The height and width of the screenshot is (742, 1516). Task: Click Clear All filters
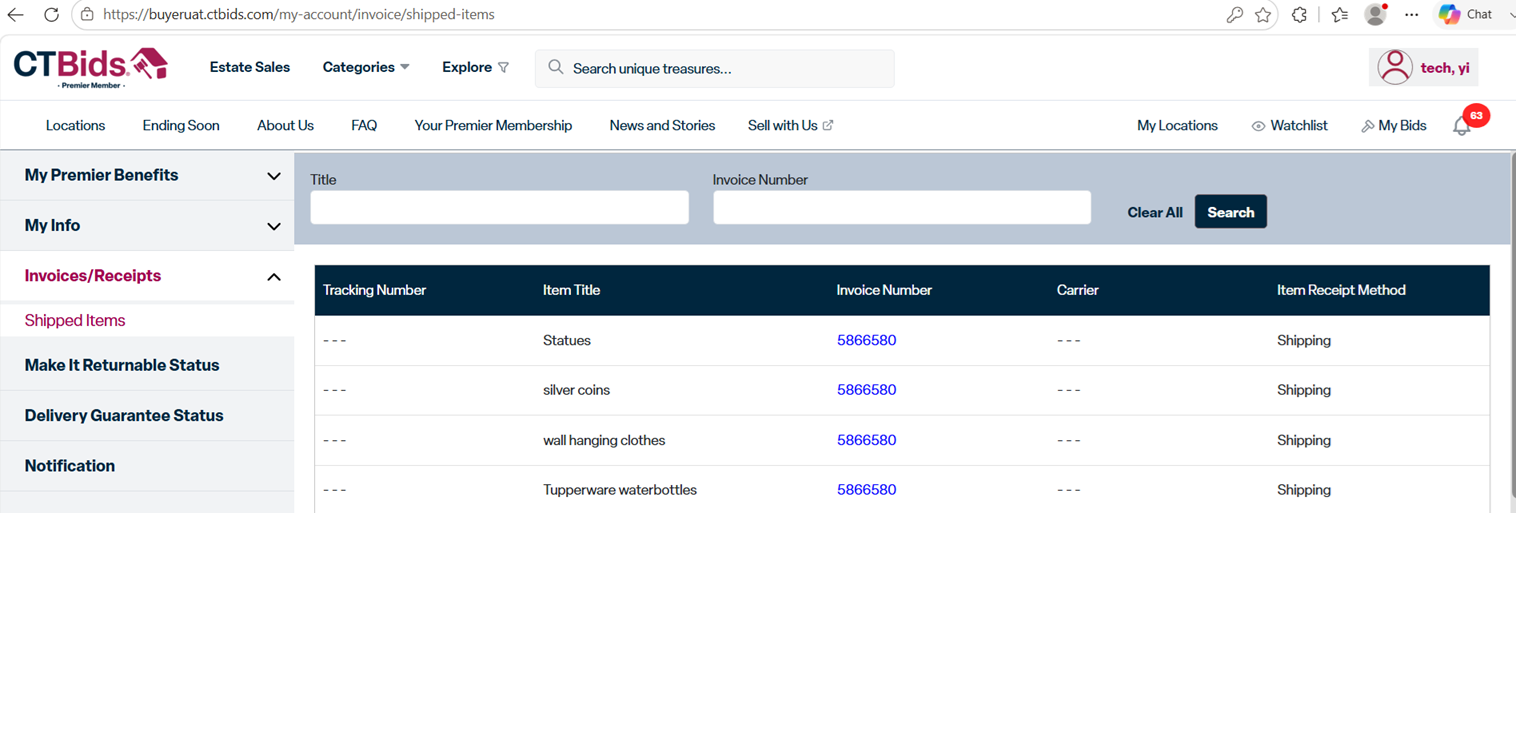[x=1155, y=212]
